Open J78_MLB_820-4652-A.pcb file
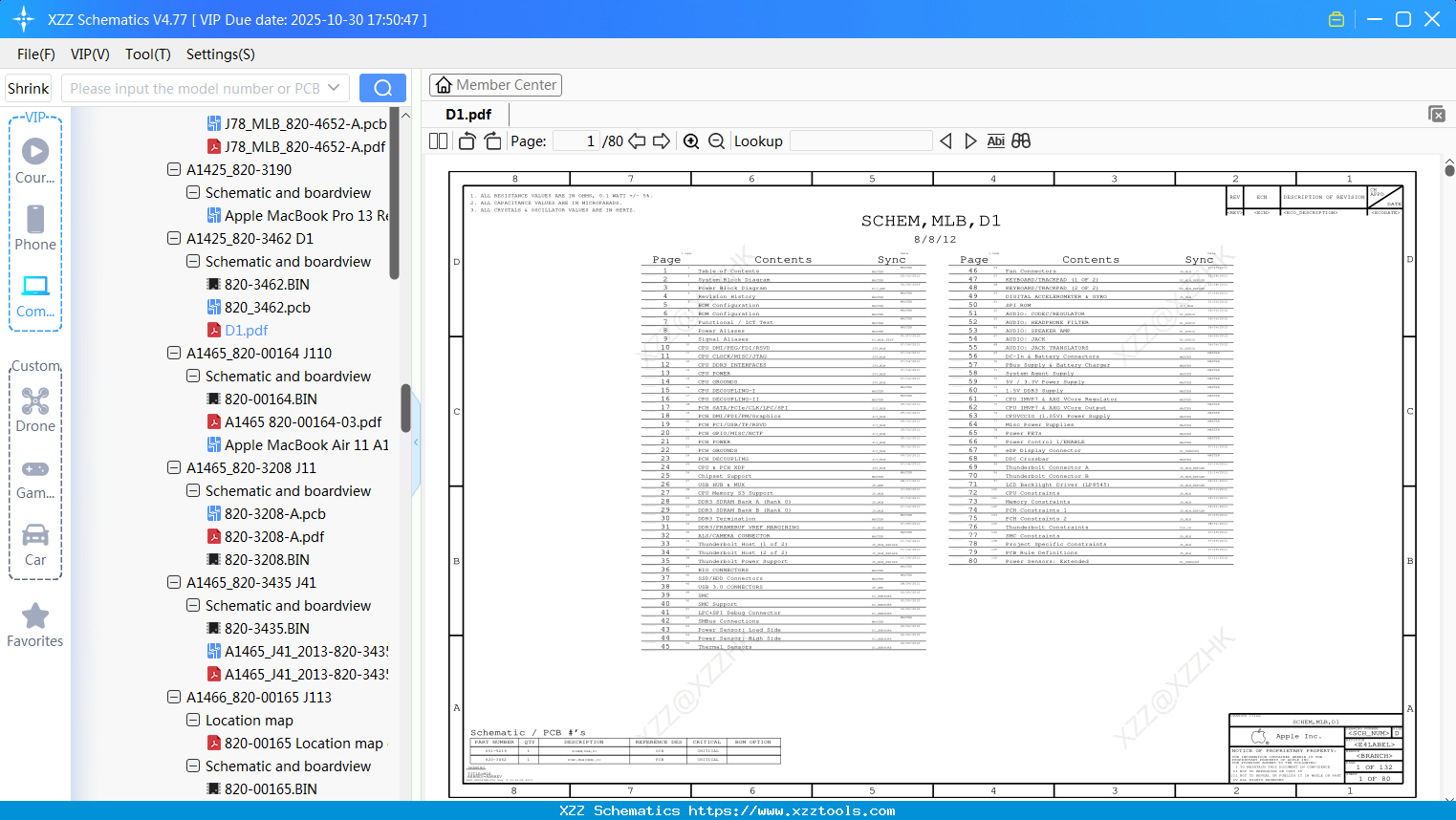The width and height of the screenshot is (1456, 820). (x=297, y=124)
